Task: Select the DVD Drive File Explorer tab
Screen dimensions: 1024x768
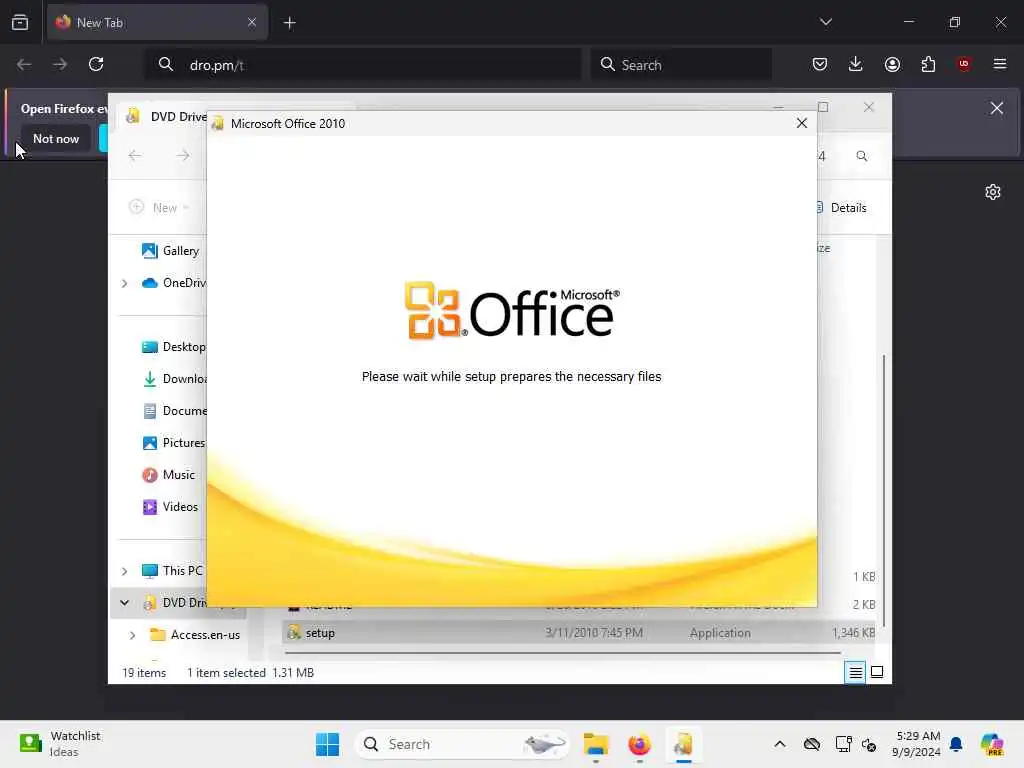Action: (169, 117)
